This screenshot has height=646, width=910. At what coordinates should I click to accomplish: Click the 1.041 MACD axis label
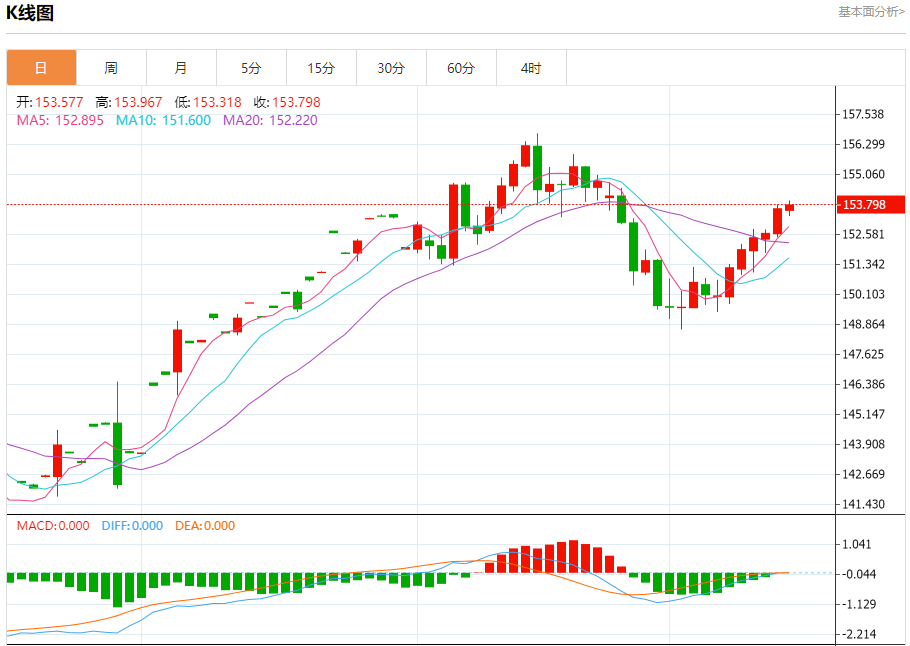click(859, 544)
